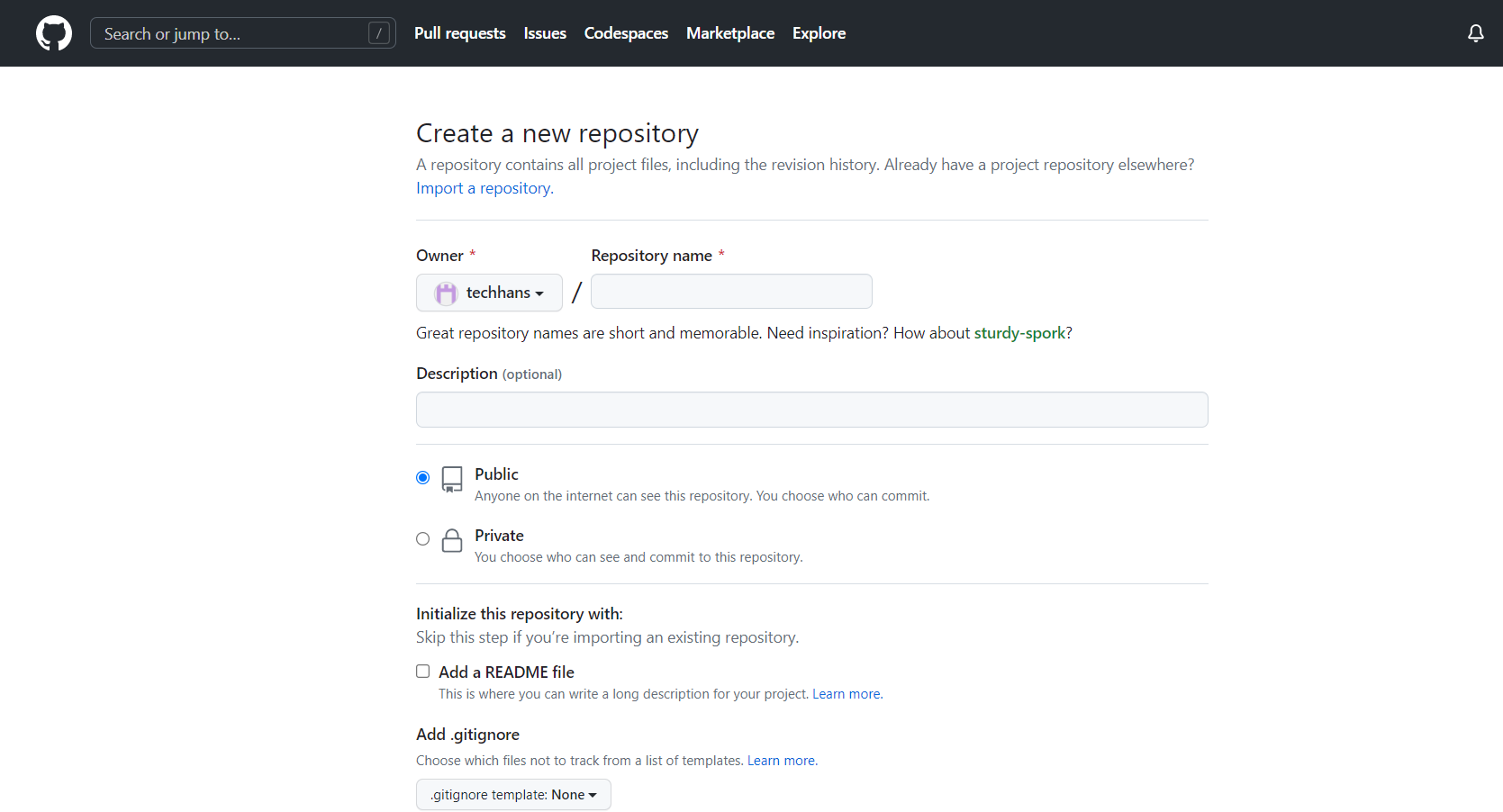
Task: Select the Public visibility radio button
Action: pos(422,477)
